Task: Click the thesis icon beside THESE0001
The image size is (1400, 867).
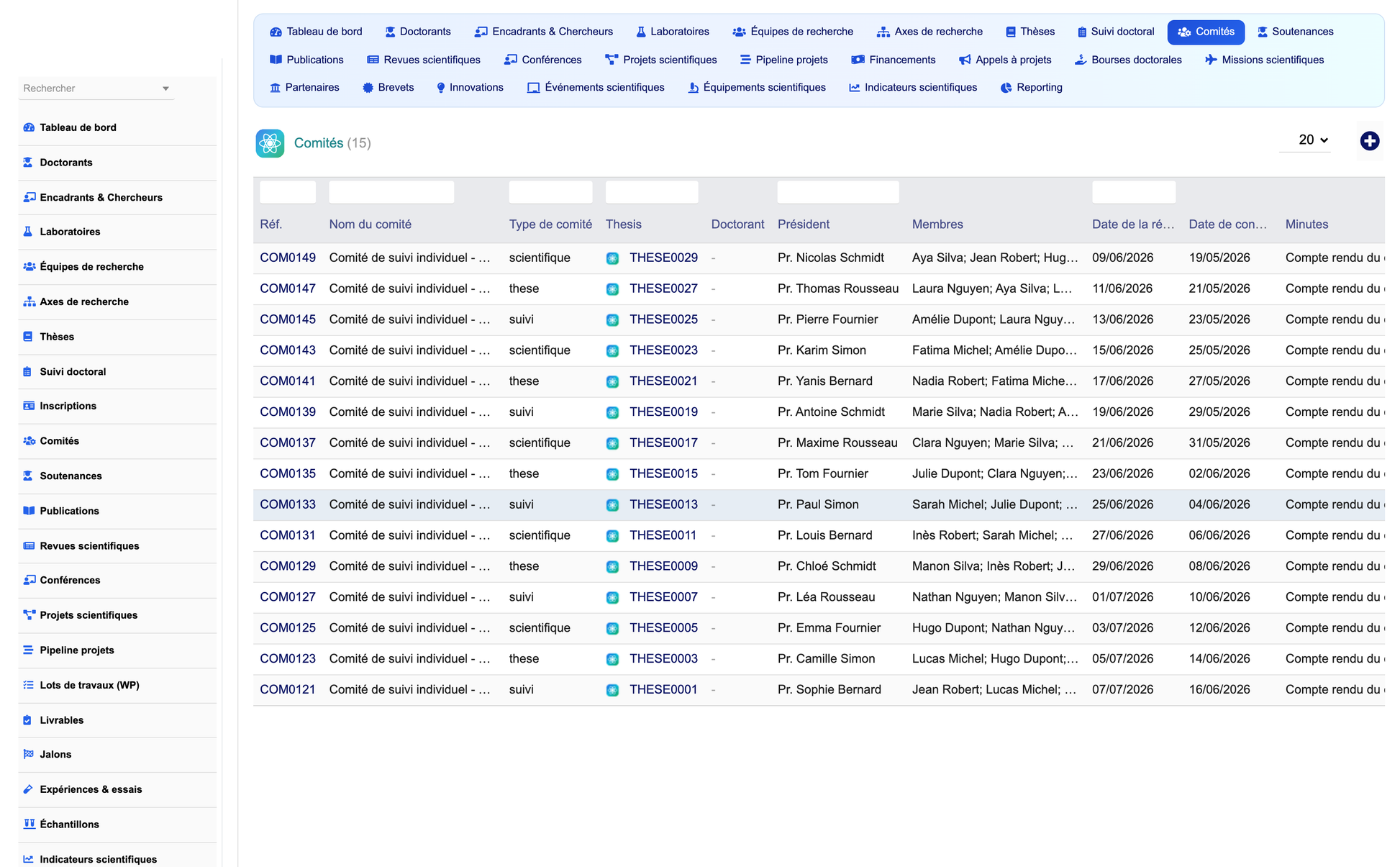Action: click(x=612, y=690)
